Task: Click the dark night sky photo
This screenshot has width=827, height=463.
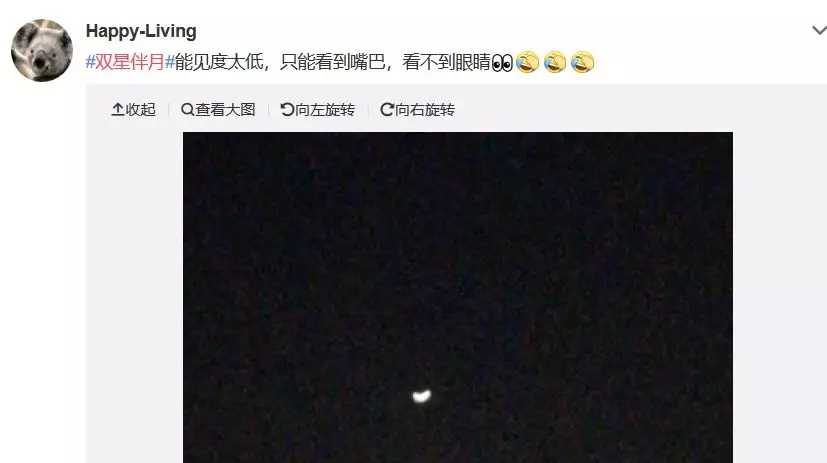Action: click(x=458, y=297)
